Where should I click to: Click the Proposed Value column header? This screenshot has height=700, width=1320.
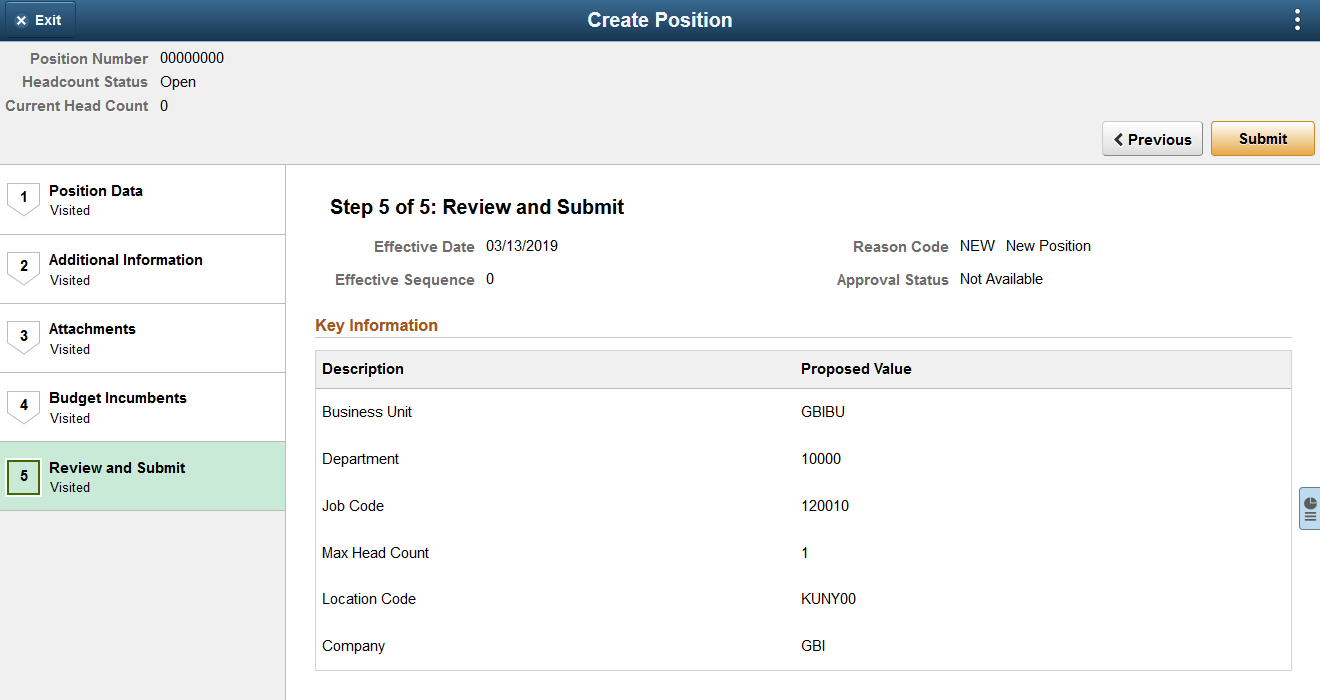(856, 369)
